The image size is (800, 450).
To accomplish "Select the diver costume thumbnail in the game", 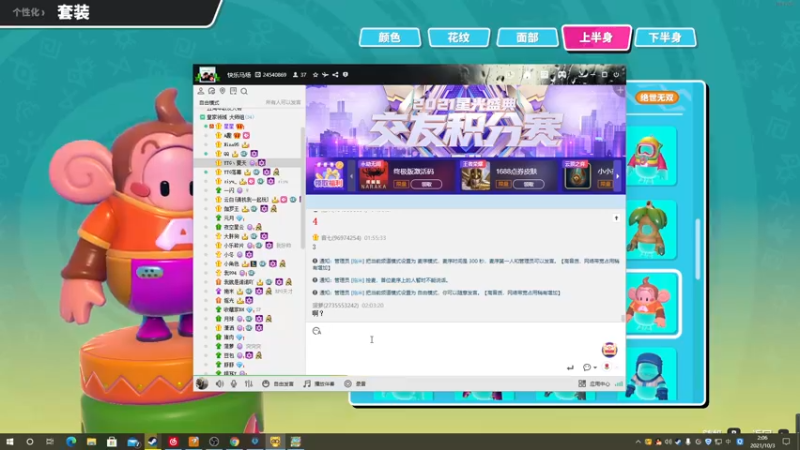I will tap(651, 156).
